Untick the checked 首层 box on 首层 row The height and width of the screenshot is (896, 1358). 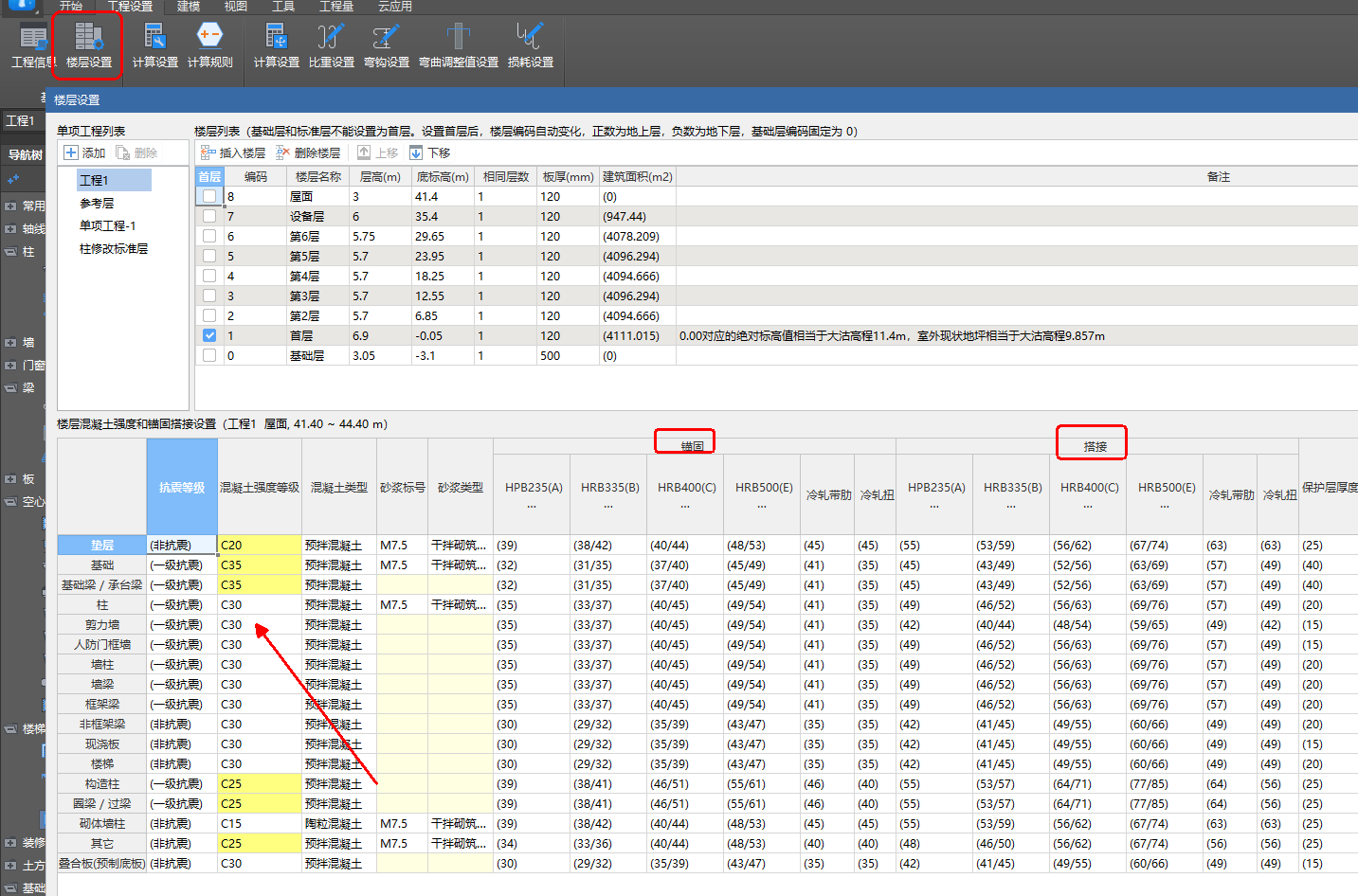coord(209,335)
